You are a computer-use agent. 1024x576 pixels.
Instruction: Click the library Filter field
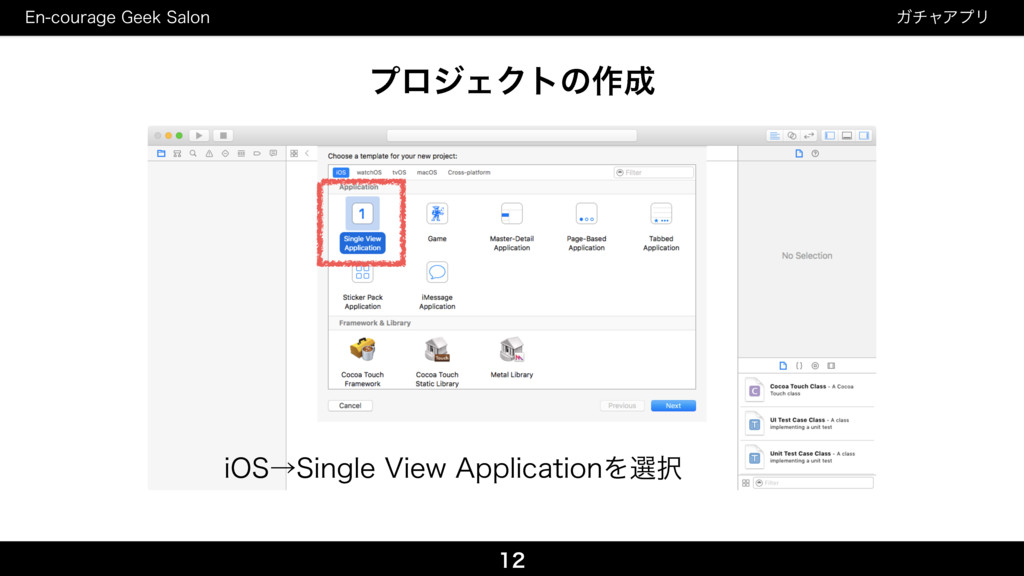[814, 483]
